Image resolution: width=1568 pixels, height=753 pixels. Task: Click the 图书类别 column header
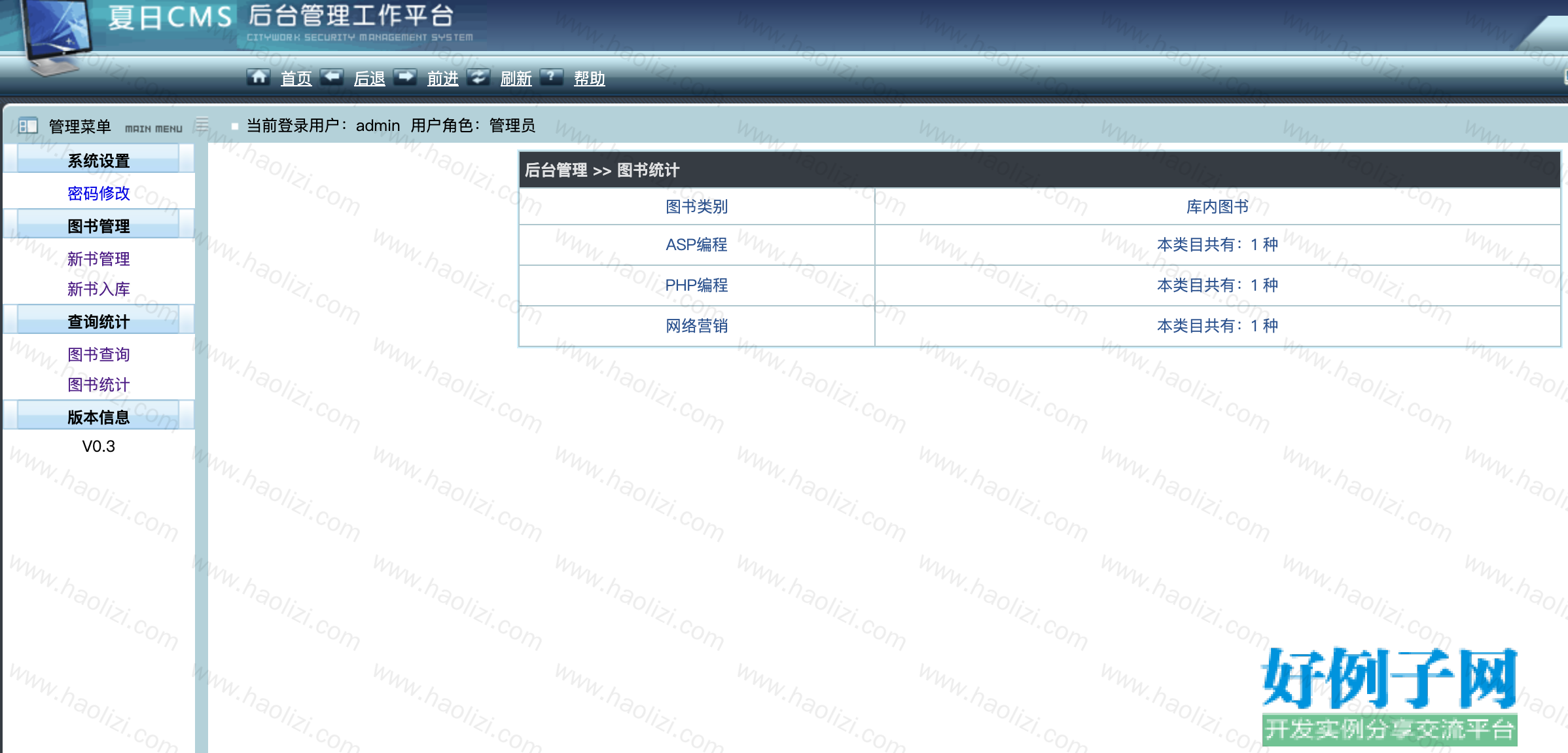697,207
